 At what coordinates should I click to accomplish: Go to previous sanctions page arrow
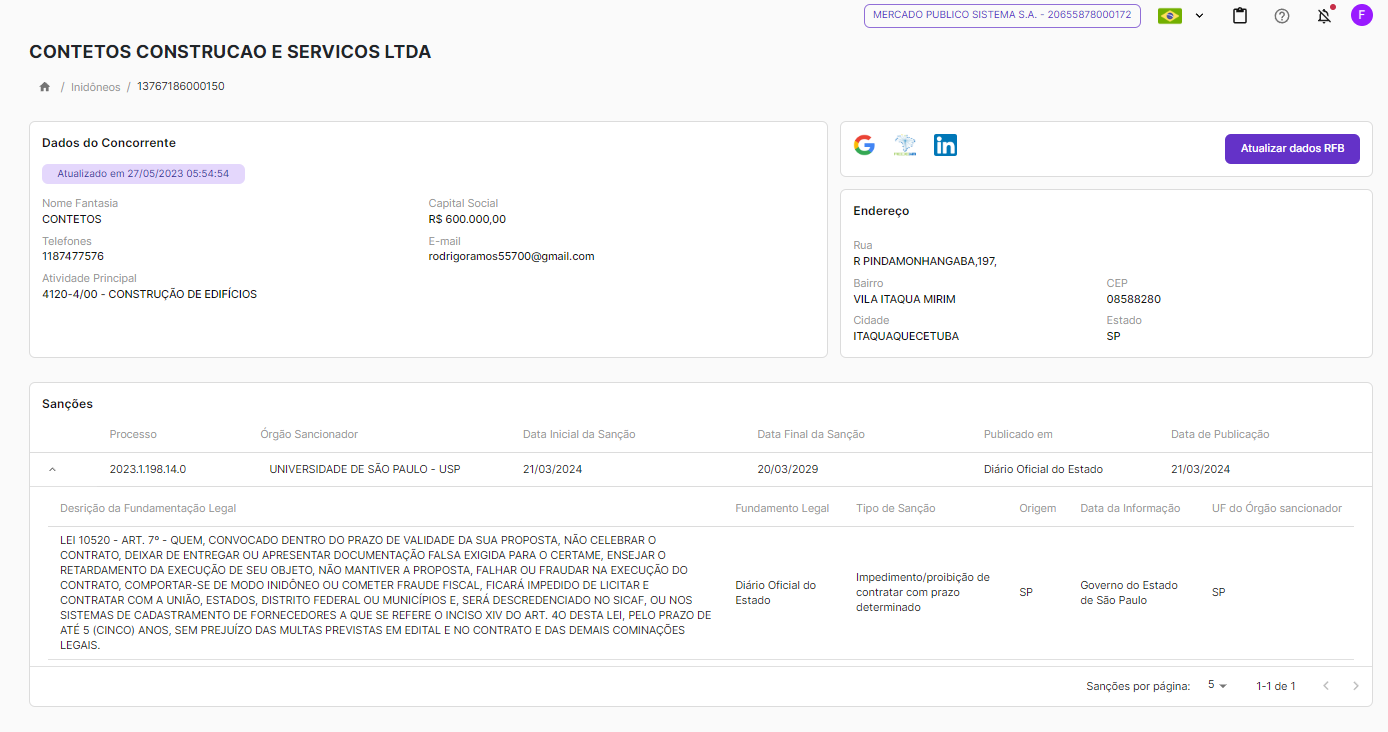click(x=1326, y=686)
